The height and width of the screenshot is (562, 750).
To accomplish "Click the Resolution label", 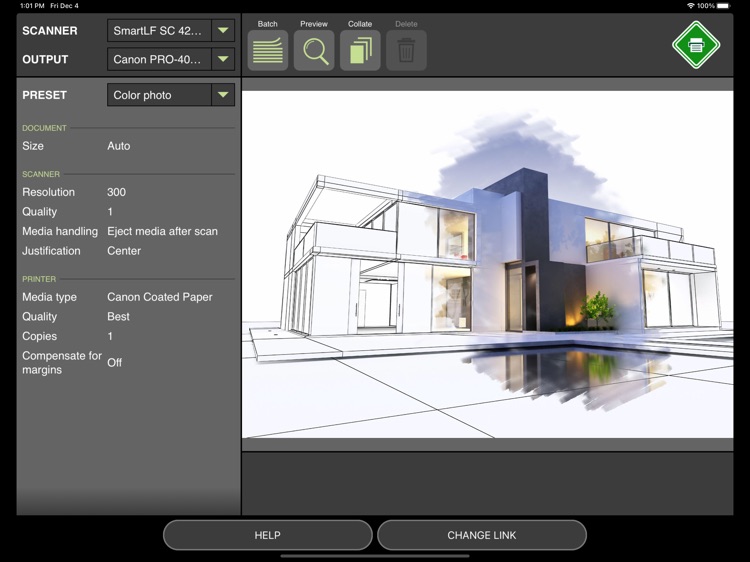I will coord(48,192).
